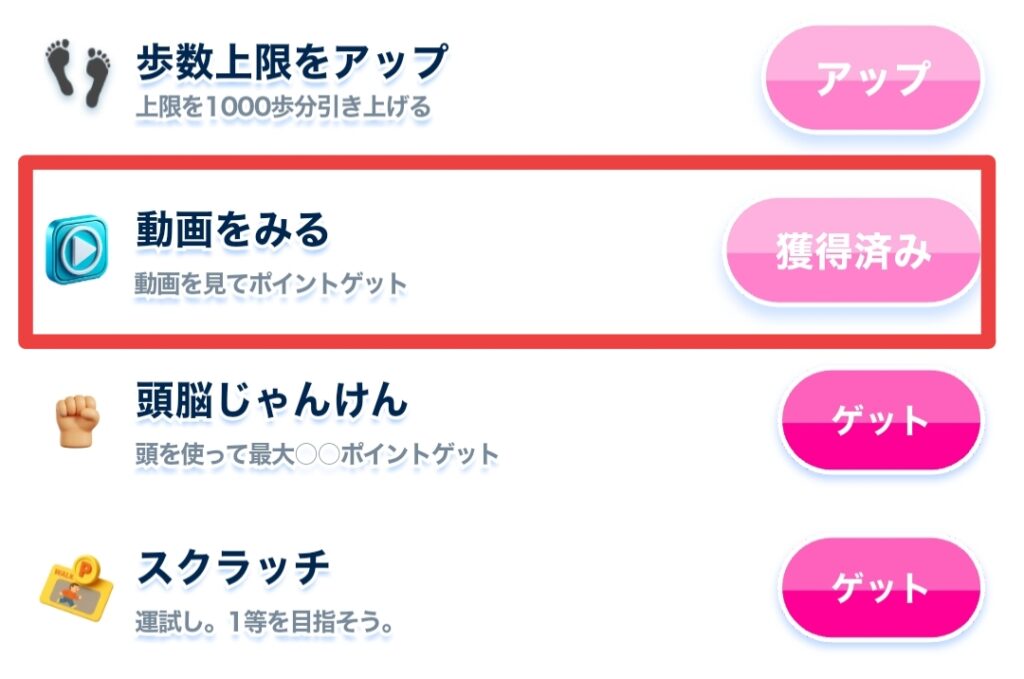
Task: Select the 動画をみる title
Action: pyautogui.click(x=232, y=231)
